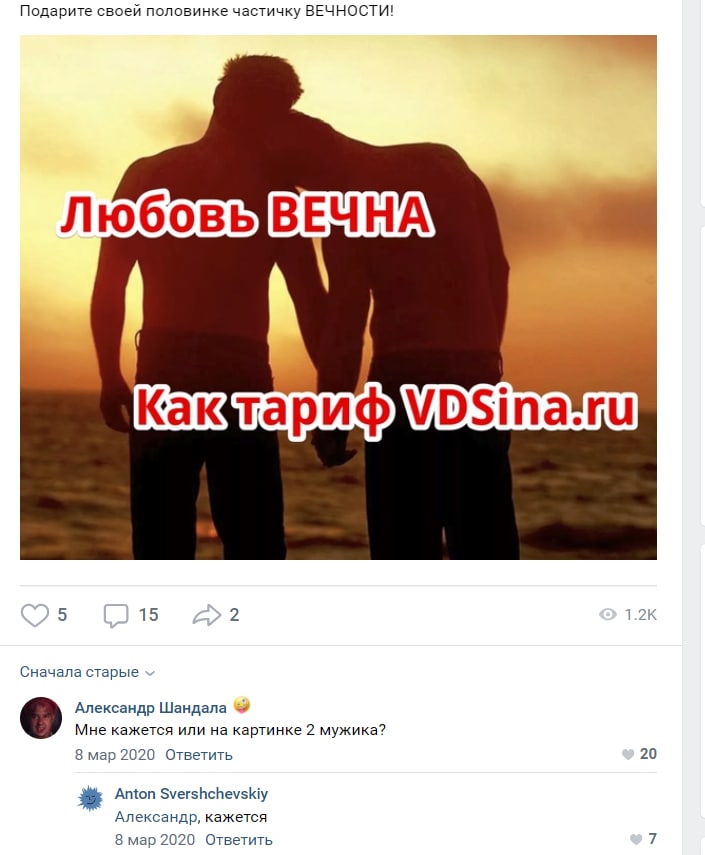Click the Александр mention in reply

(x=156, y=817)
